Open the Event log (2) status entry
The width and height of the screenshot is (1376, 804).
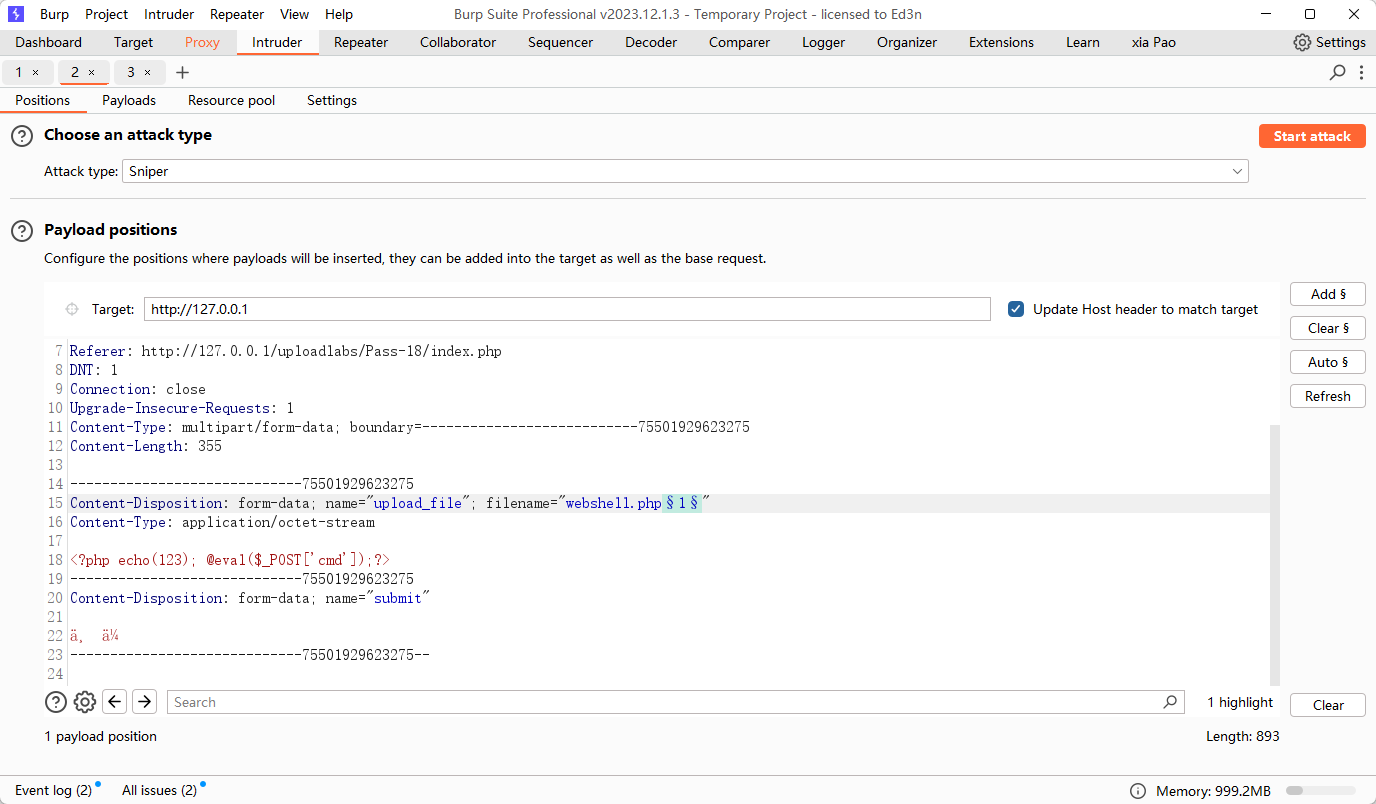53,790
